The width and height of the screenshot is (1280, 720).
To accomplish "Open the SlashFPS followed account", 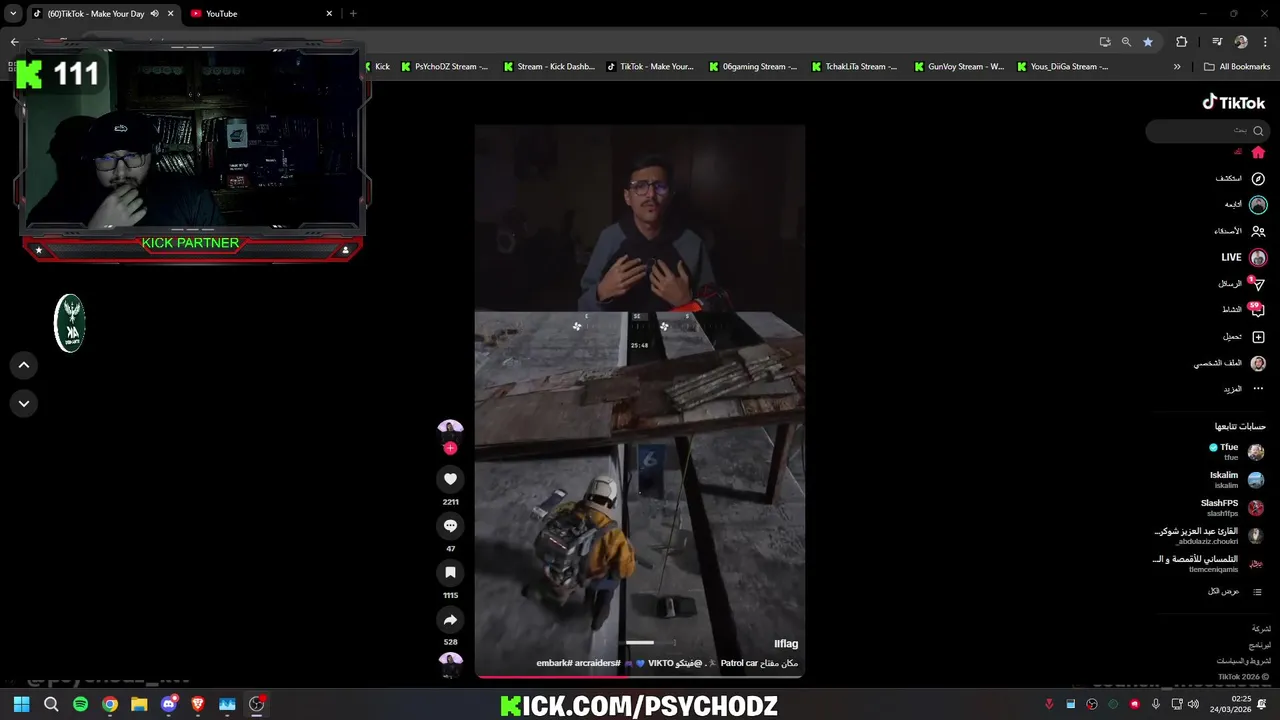I will point(1233,508).
